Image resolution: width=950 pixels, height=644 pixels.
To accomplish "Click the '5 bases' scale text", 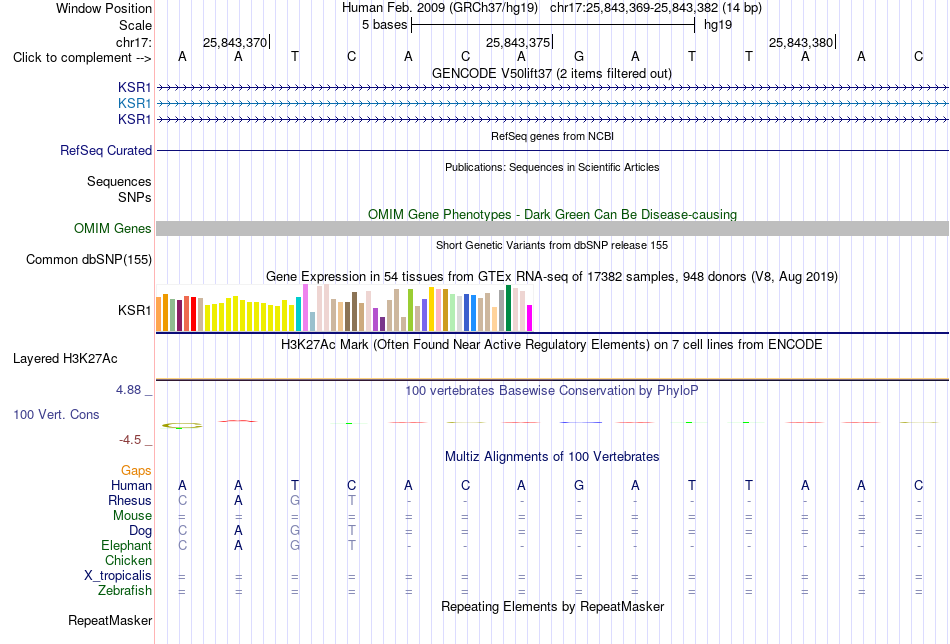I will pyautogui.click(x=384, y=25).
